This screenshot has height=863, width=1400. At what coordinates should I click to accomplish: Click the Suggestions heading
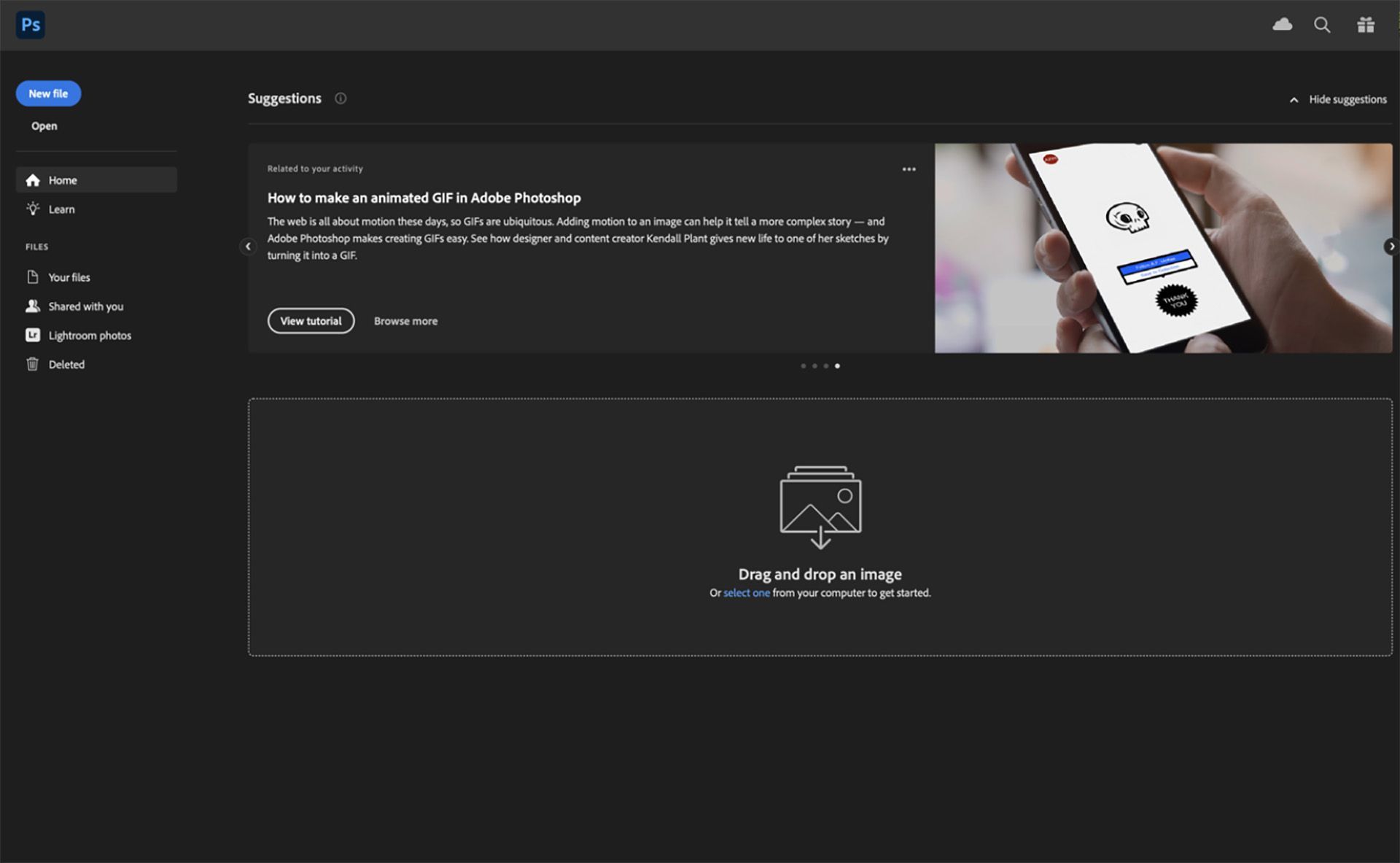(284, 98)
